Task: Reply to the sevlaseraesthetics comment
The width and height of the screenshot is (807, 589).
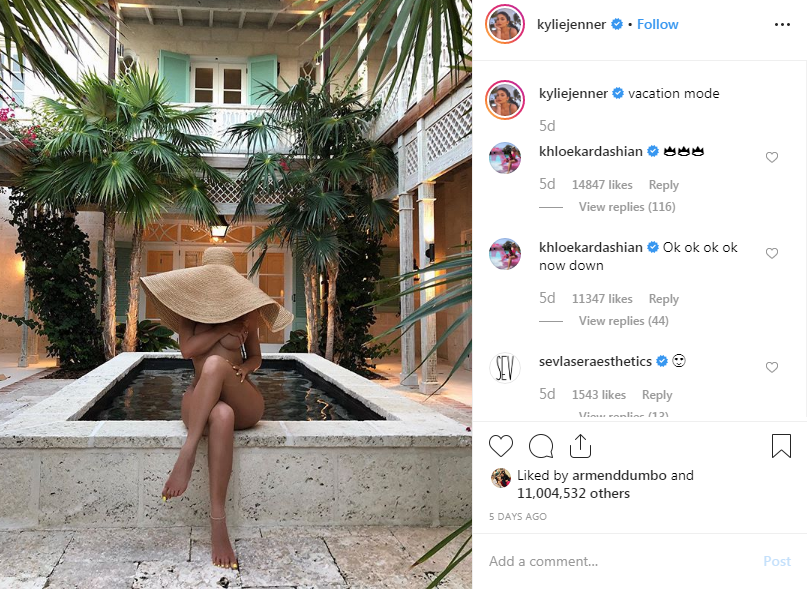Action: (x=657, y=395)
